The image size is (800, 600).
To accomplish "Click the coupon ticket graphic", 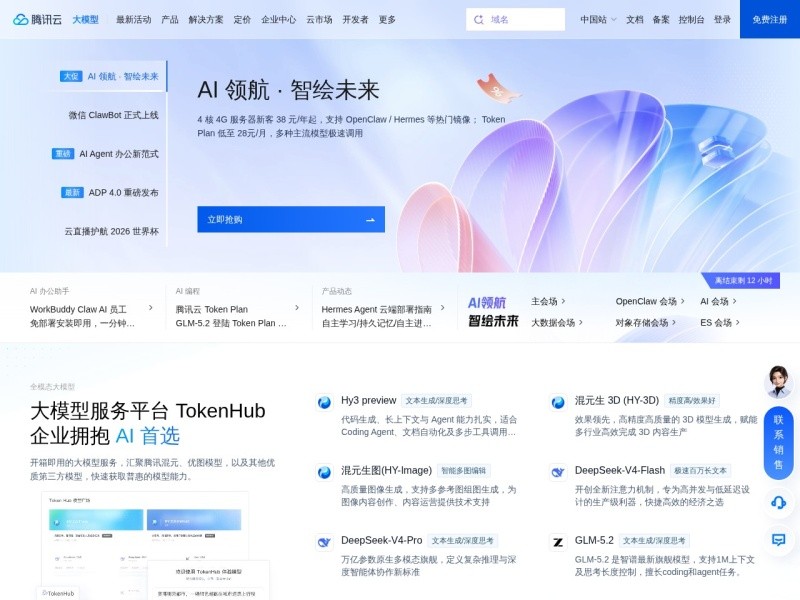I will [x=497, y=90].
